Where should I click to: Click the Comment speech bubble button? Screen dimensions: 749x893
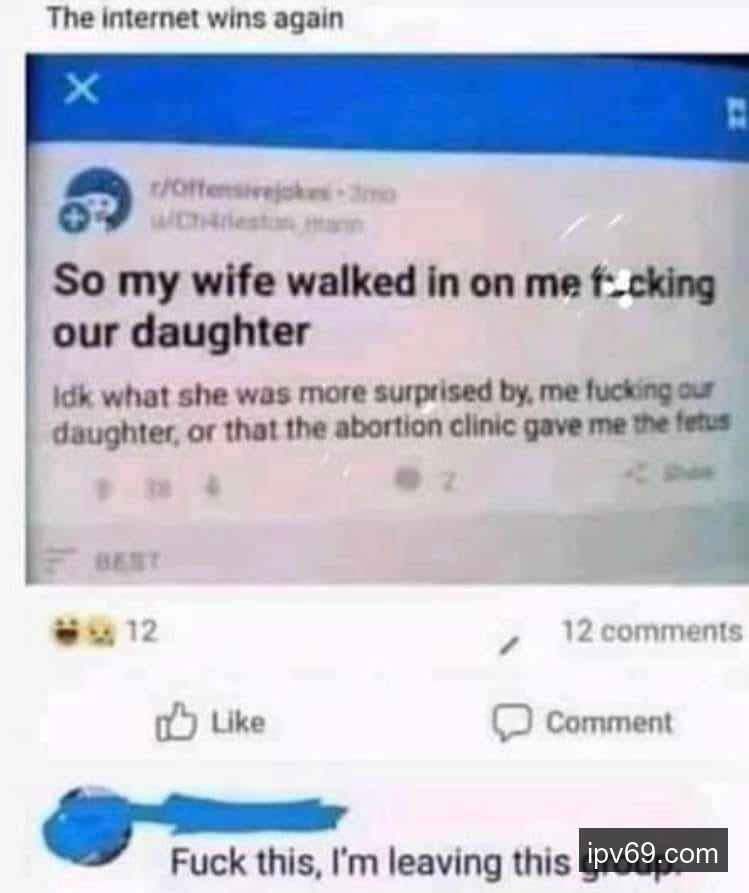point(582,722)
